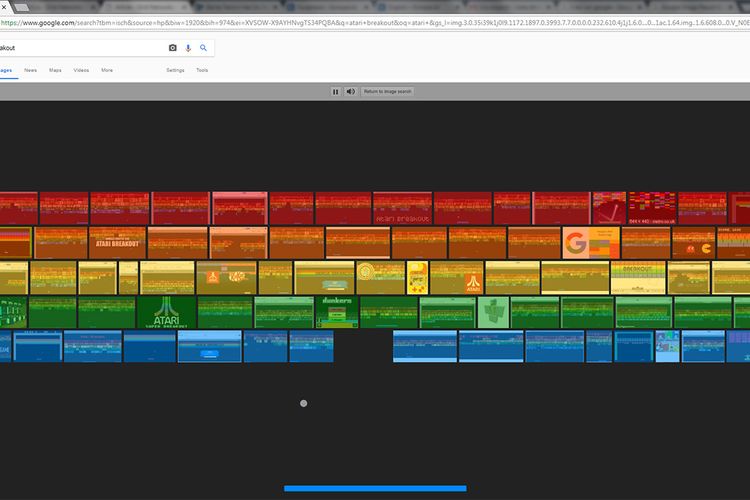
Task: Click the orange Atari Breakout title brick
Action: tap(118, 243)
